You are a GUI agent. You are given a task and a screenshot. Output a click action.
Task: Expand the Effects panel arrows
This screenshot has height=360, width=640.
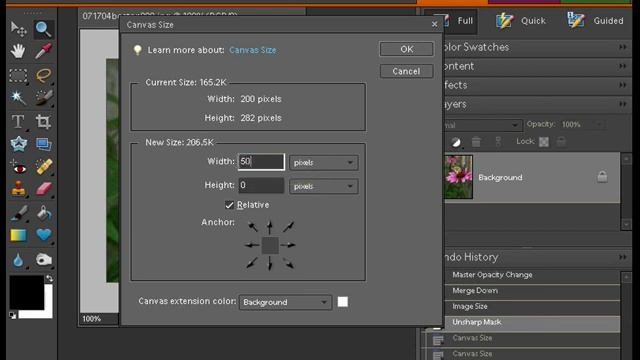coord(622,85)
